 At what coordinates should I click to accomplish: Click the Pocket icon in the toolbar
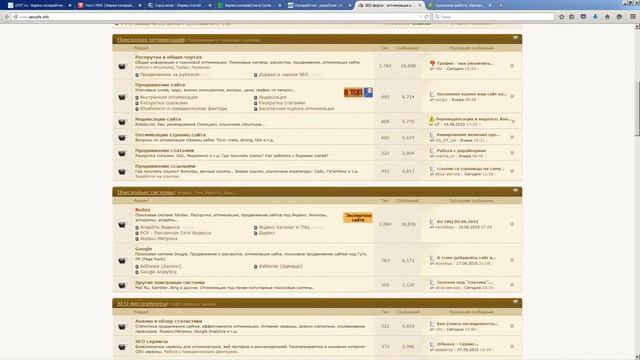click(x=583, y=17)
